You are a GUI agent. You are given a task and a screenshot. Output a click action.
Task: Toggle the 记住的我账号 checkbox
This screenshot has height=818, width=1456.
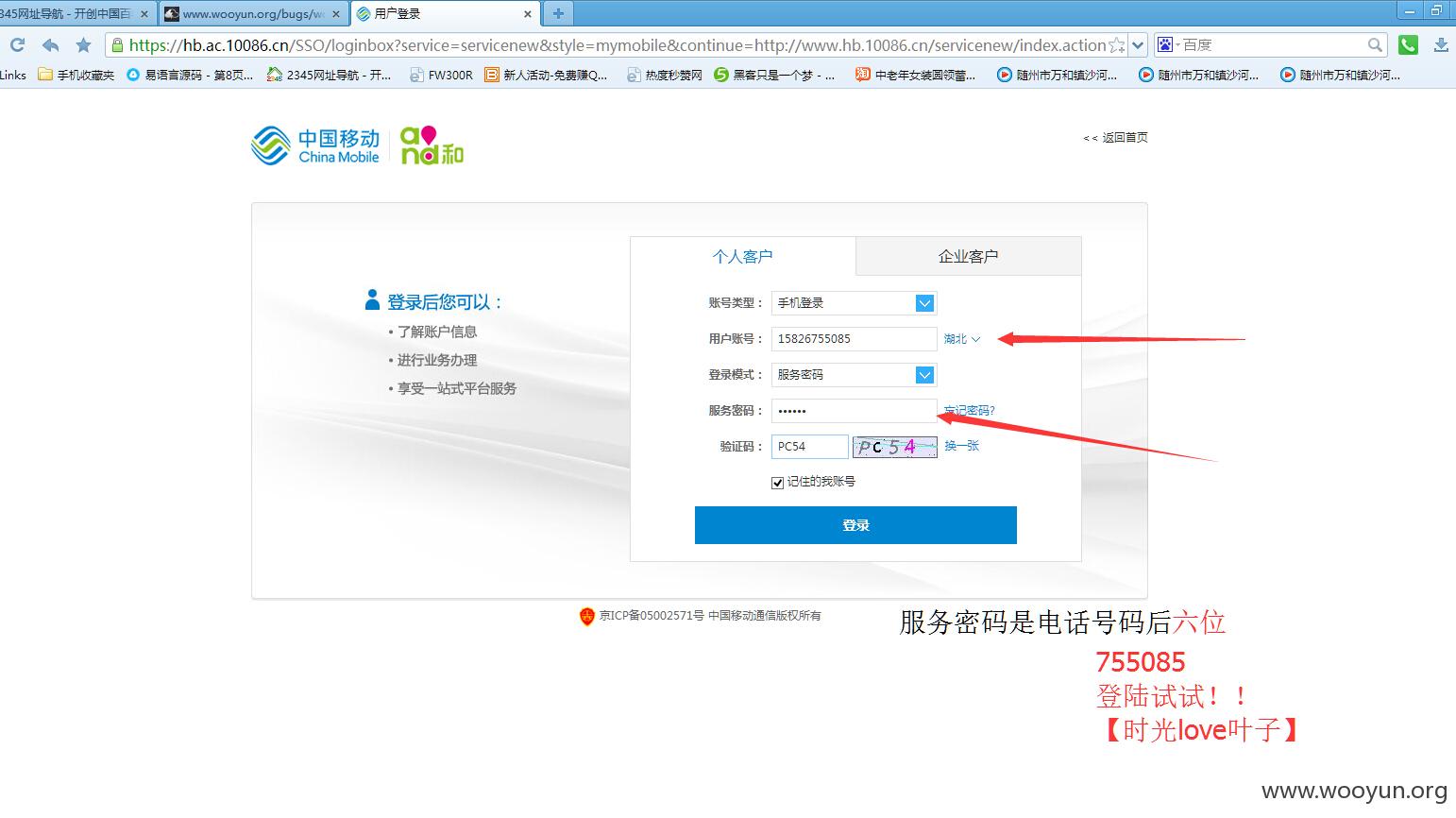coord(777,483)
